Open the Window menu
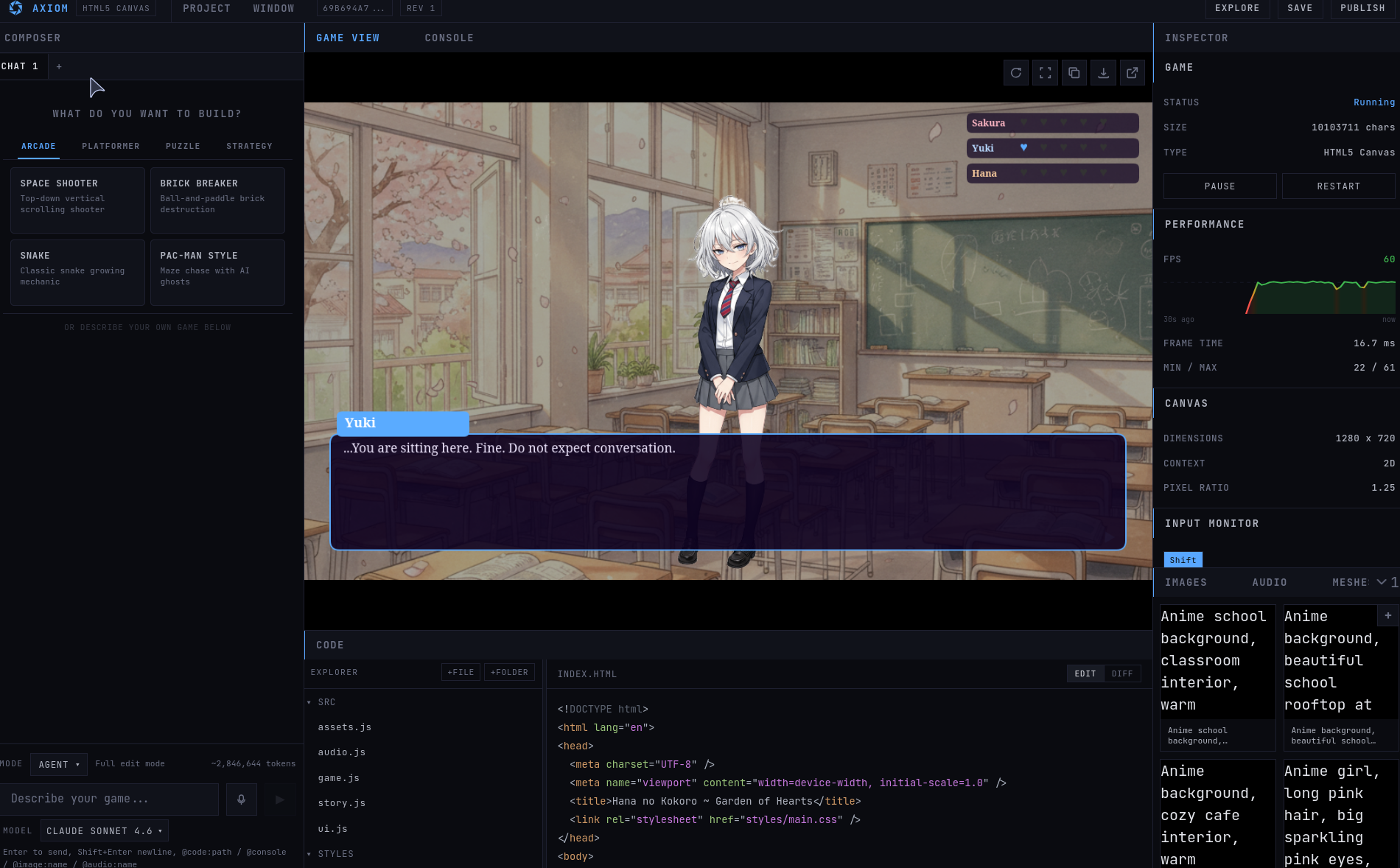 [x=273, y=8]
